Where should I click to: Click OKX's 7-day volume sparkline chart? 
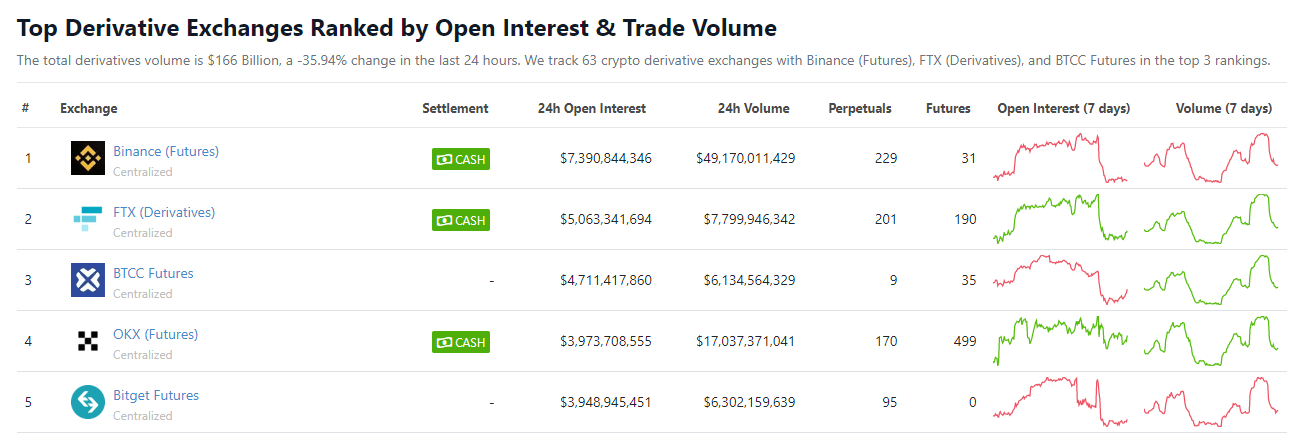click(1210, 341)
